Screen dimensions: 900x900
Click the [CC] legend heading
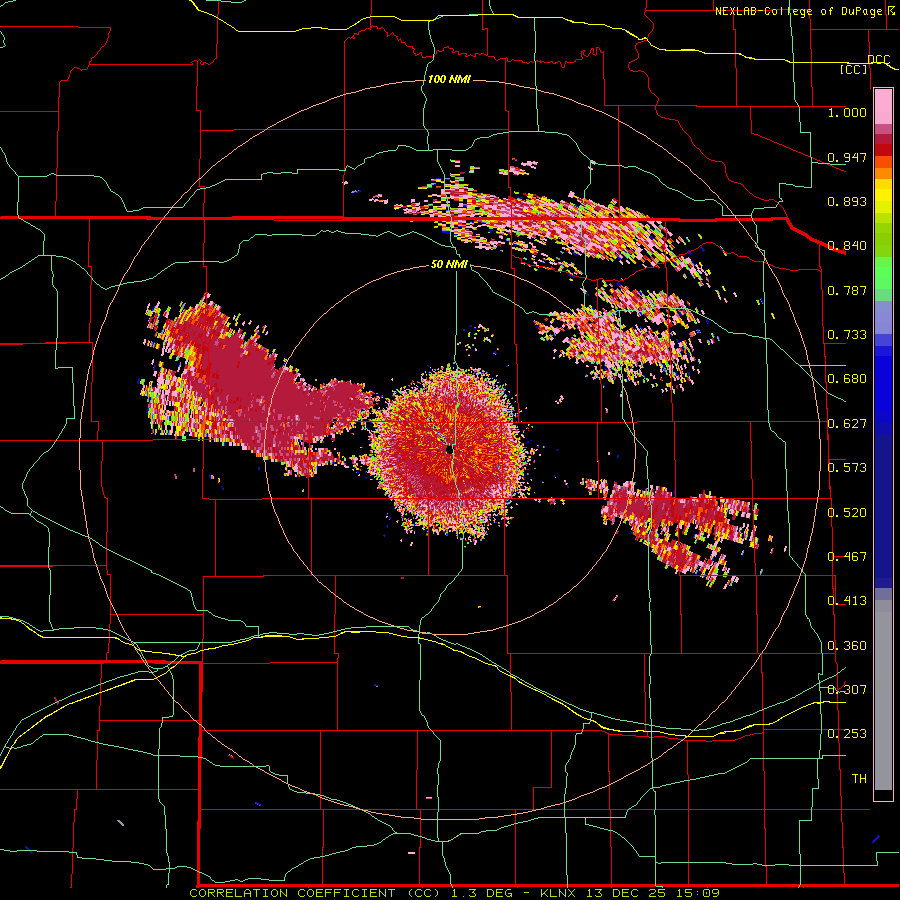click(854, 69)
